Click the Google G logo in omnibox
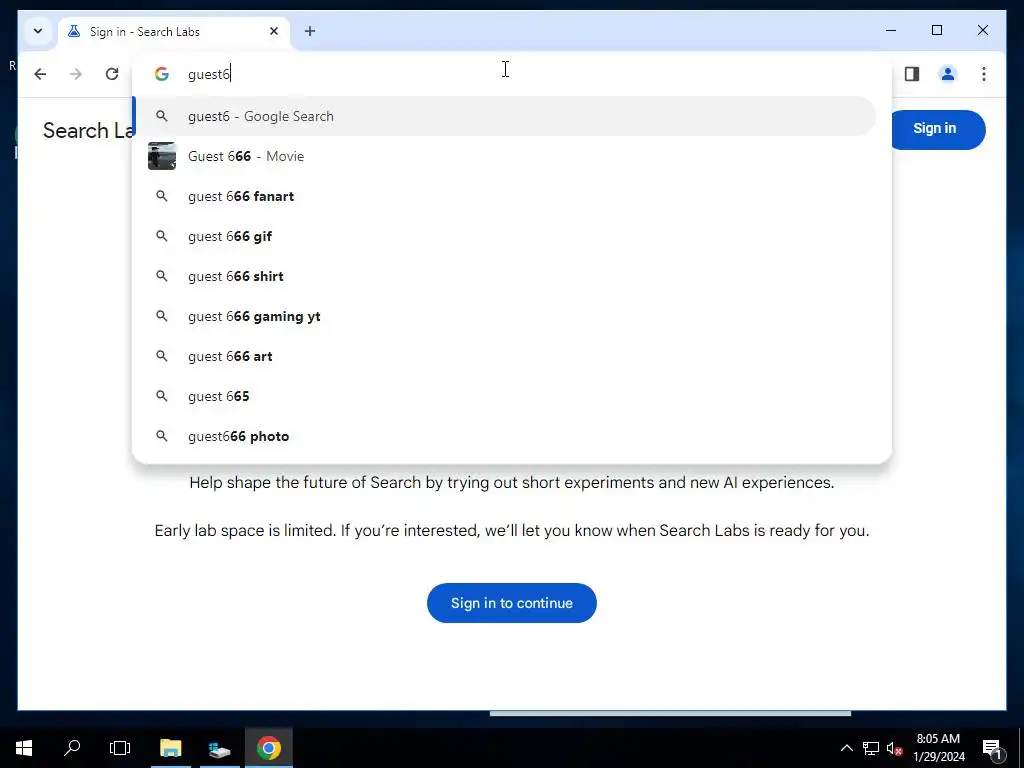The height and width of the screenshot is (768, 1024). tap(161, 74)
